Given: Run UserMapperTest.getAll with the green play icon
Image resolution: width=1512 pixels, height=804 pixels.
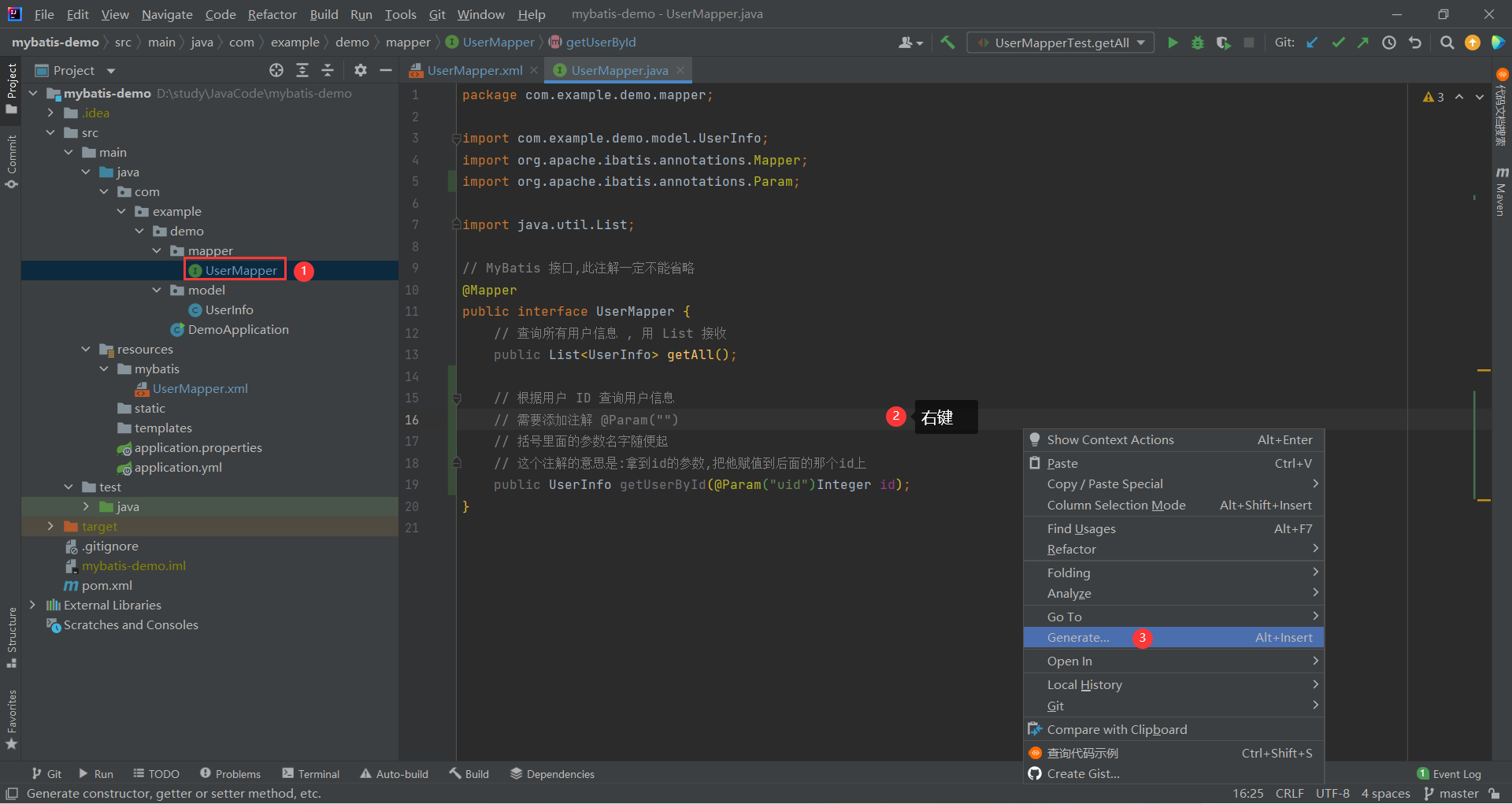Looking at the screenshot, I should click(x=1173, y=43).
